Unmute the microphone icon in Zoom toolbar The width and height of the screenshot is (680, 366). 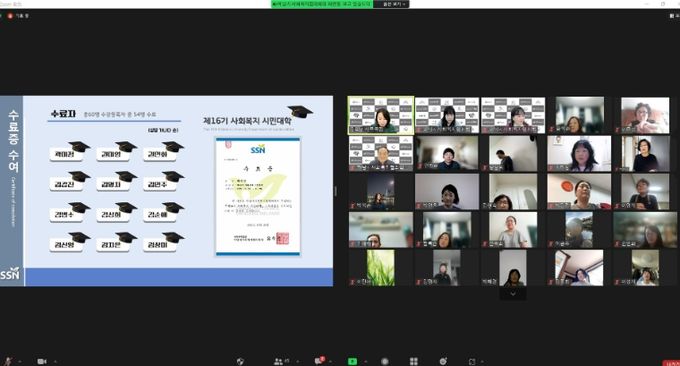click(x=8, y=361)
